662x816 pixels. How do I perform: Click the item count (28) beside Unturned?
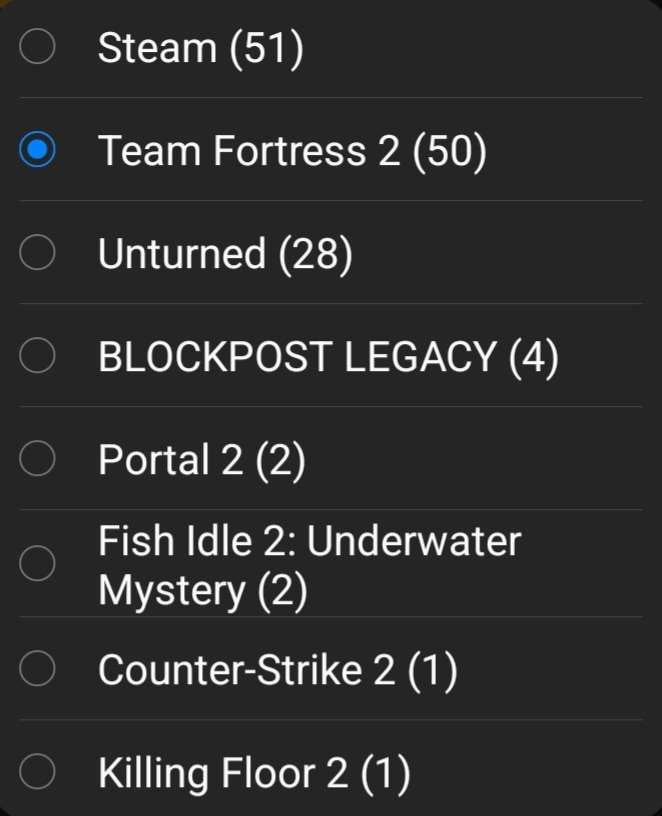tap(316, 254)
